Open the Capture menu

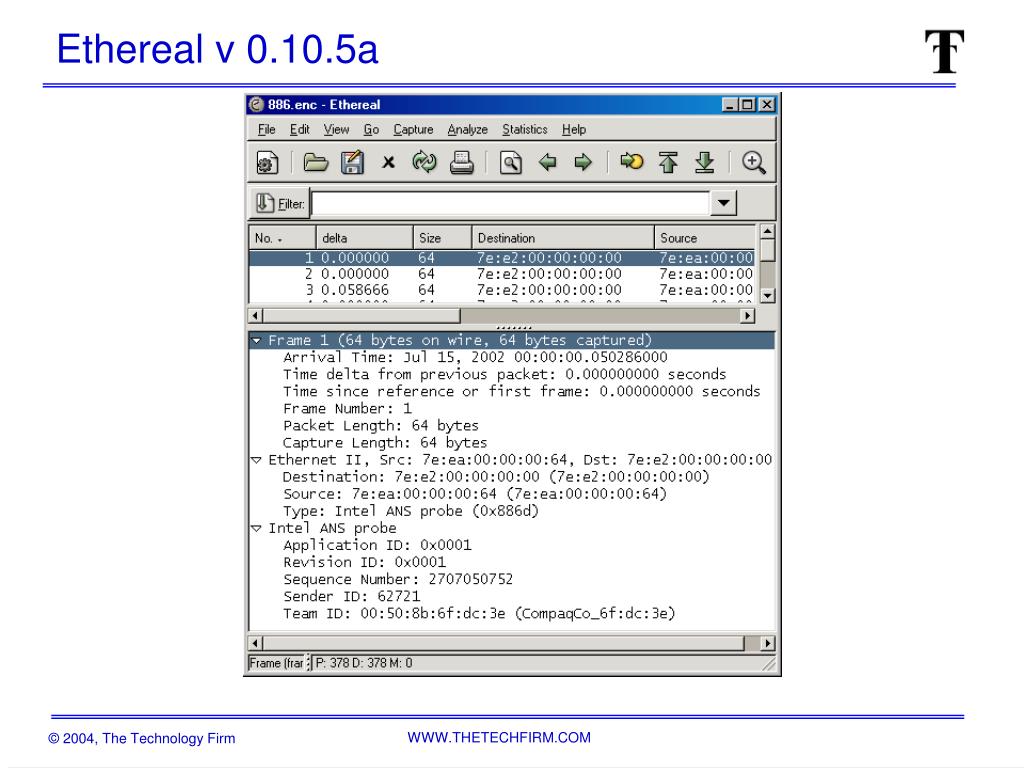(413, 129)
